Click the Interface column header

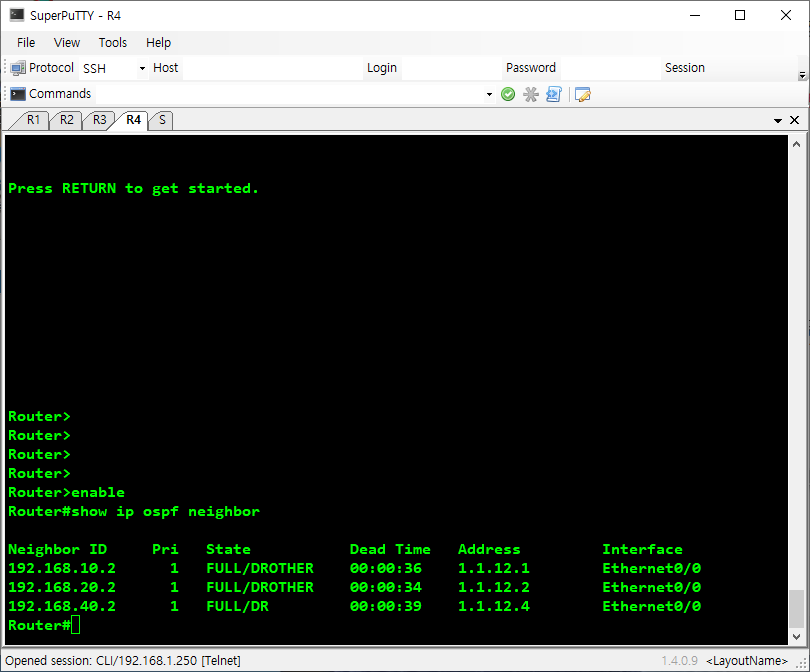coord(643,549)
